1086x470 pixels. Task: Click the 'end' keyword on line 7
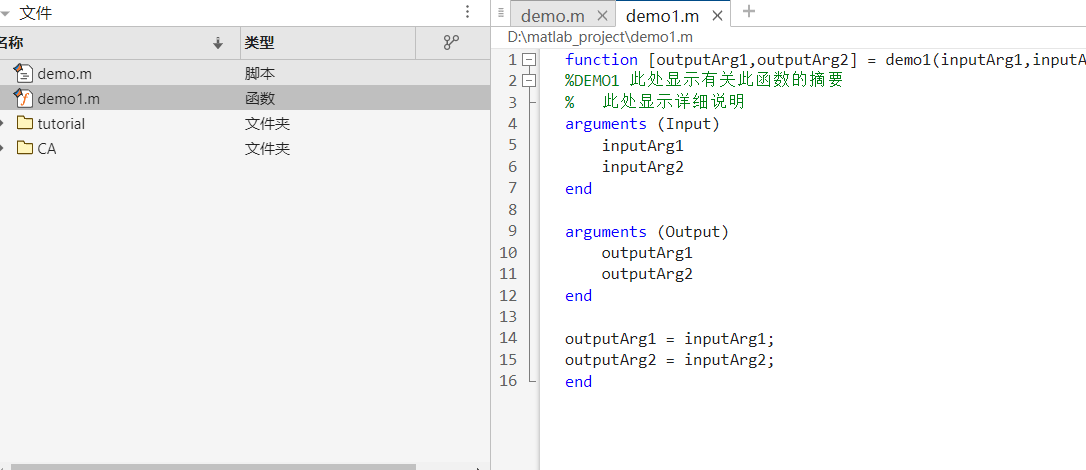(578, 188)
